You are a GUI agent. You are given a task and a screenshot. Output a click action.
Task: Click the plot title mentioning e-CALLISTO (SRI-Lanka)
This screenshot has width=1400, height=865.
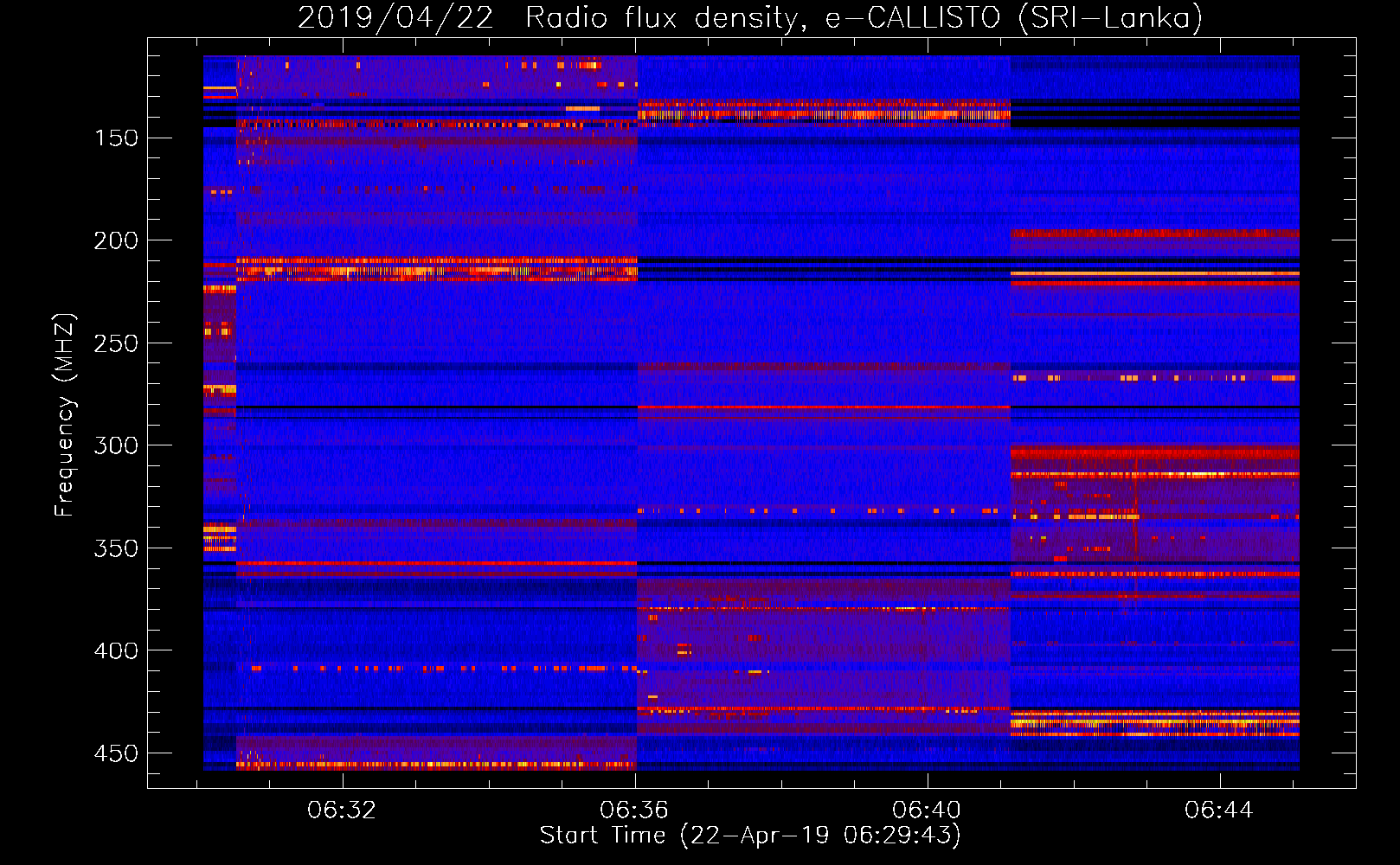750,17
